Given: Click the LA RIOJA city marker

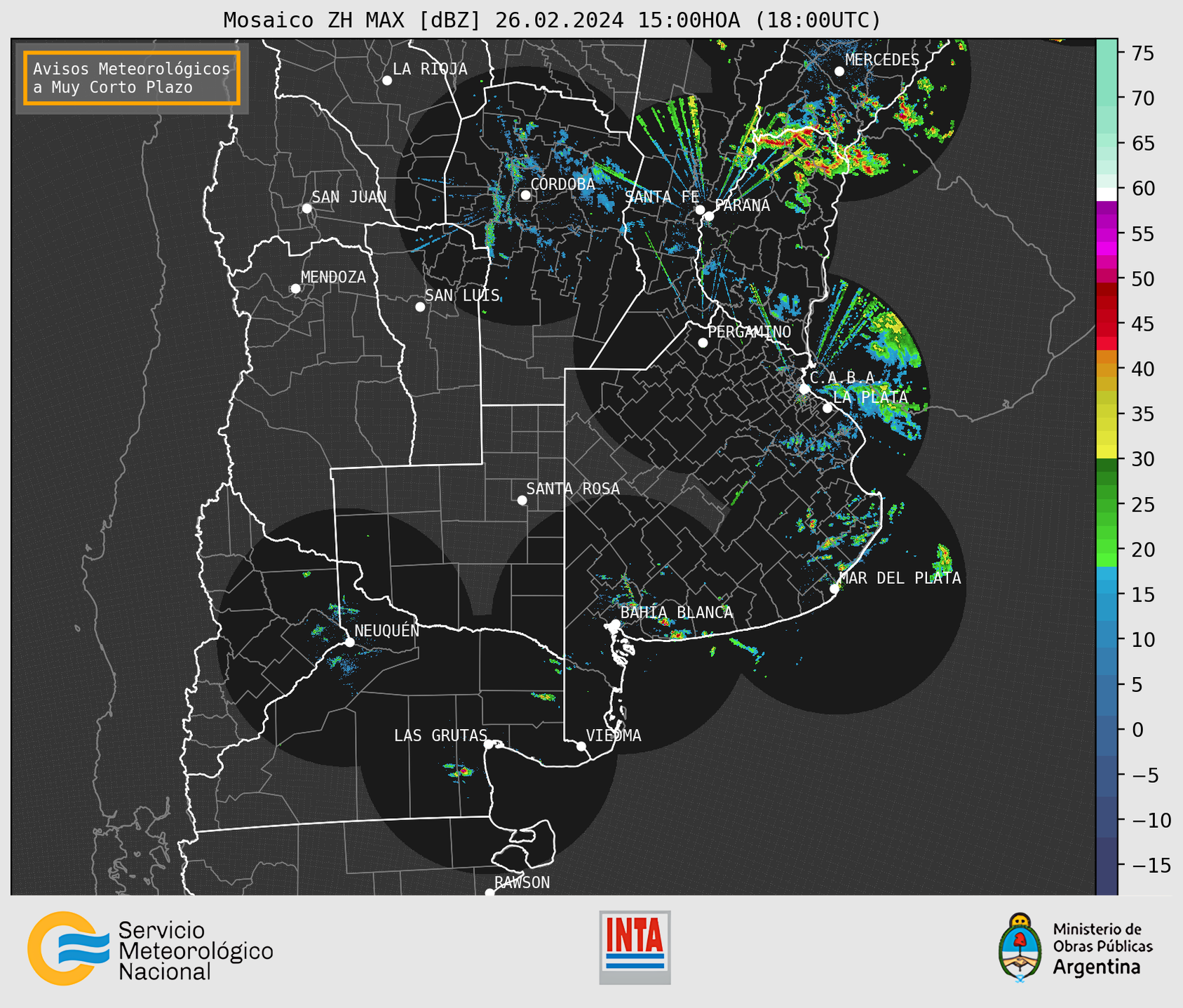Looking at the screenshot, I should 387,81.
